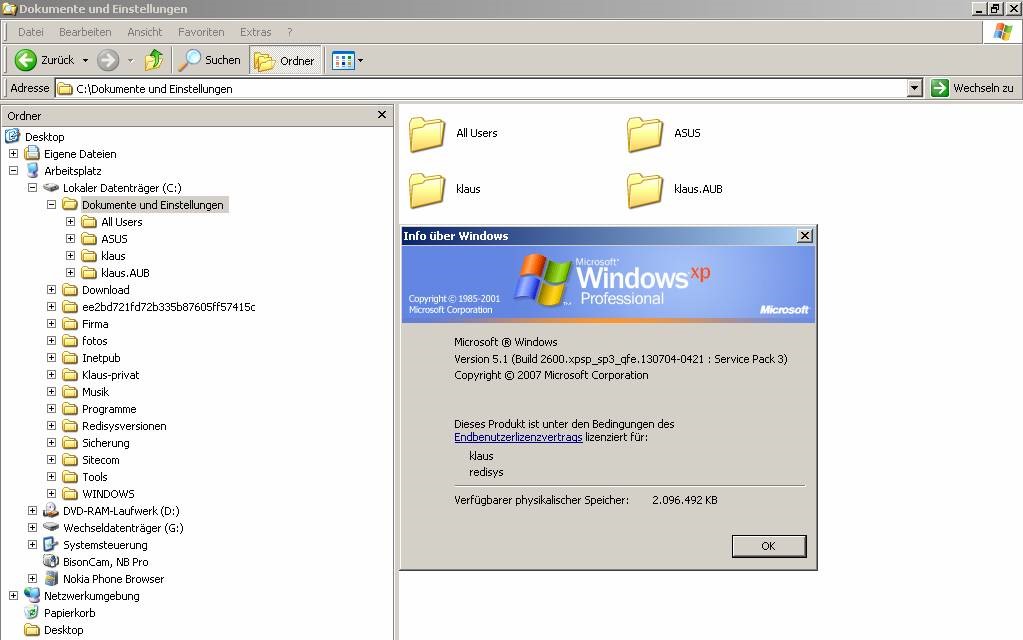Open the Extras menu

click(x=255, y=32)
